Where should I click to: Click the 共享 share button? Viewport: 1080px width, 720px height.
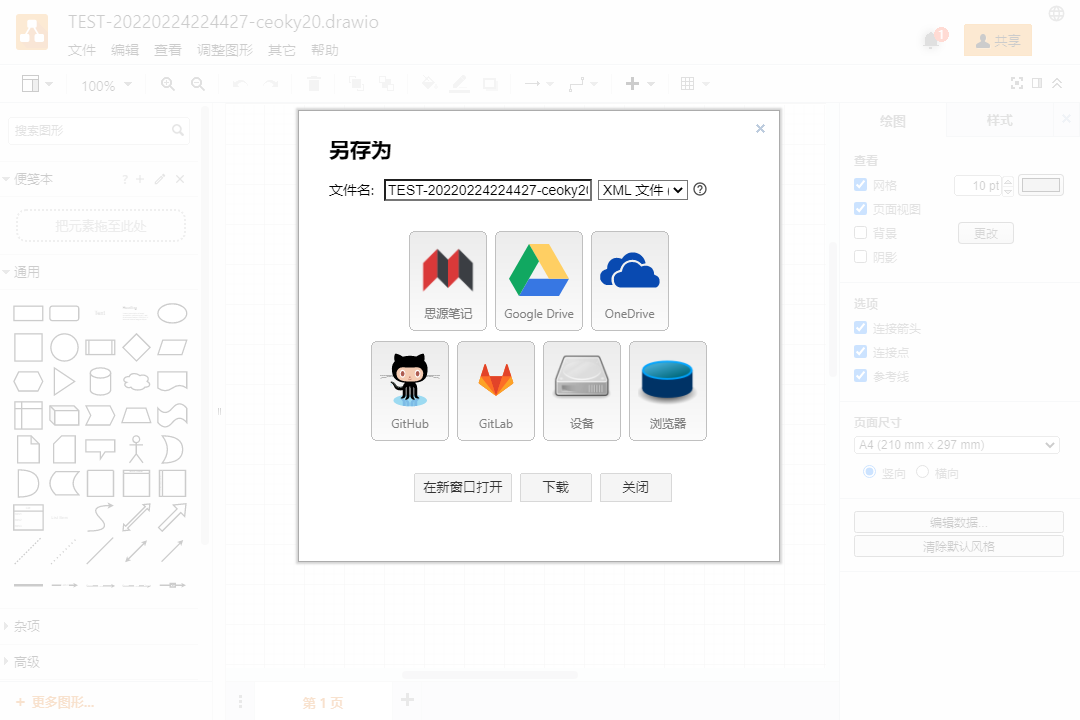click(997, 40)
